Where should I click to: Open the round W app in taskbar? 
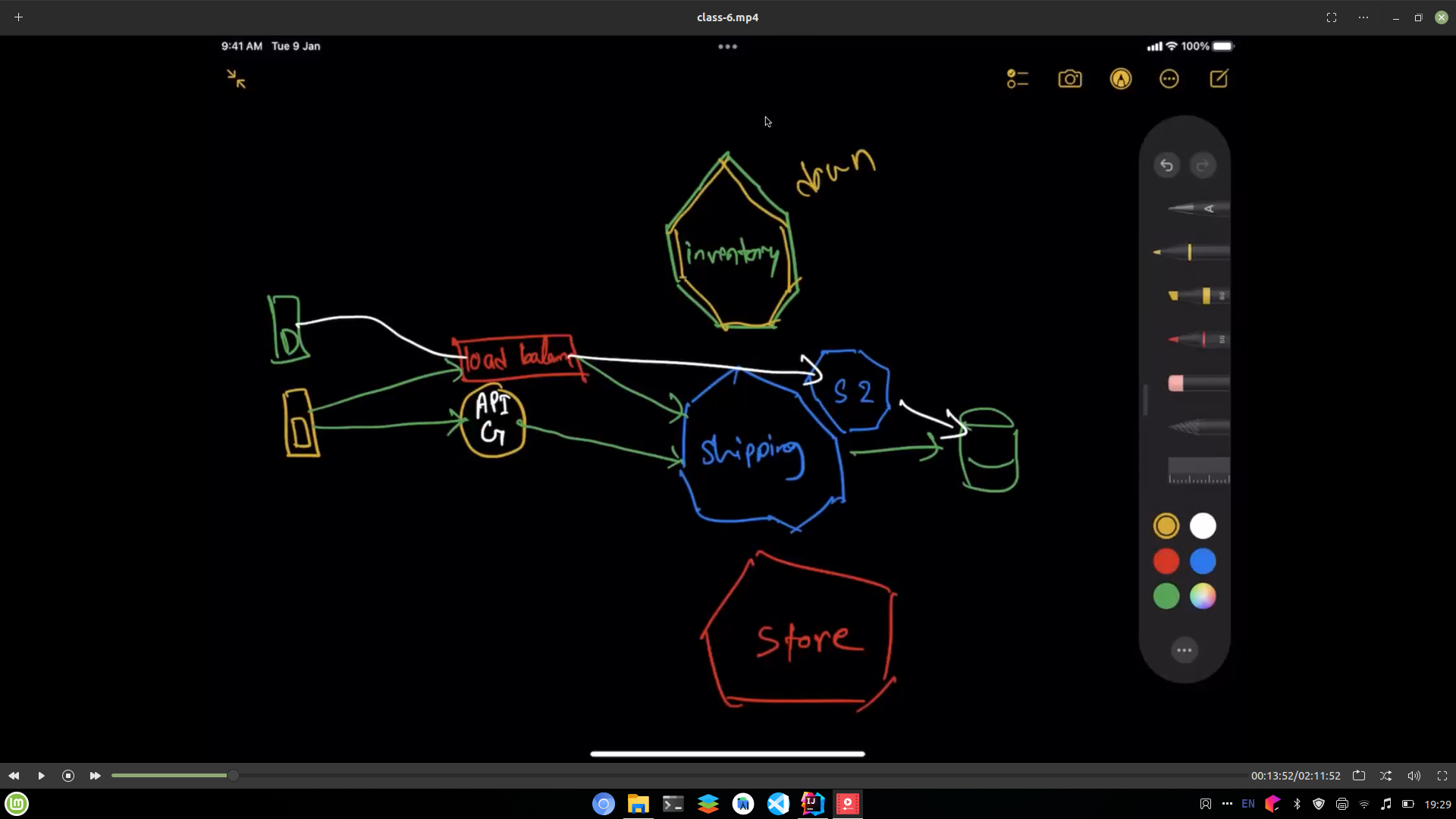click(743, 804)
